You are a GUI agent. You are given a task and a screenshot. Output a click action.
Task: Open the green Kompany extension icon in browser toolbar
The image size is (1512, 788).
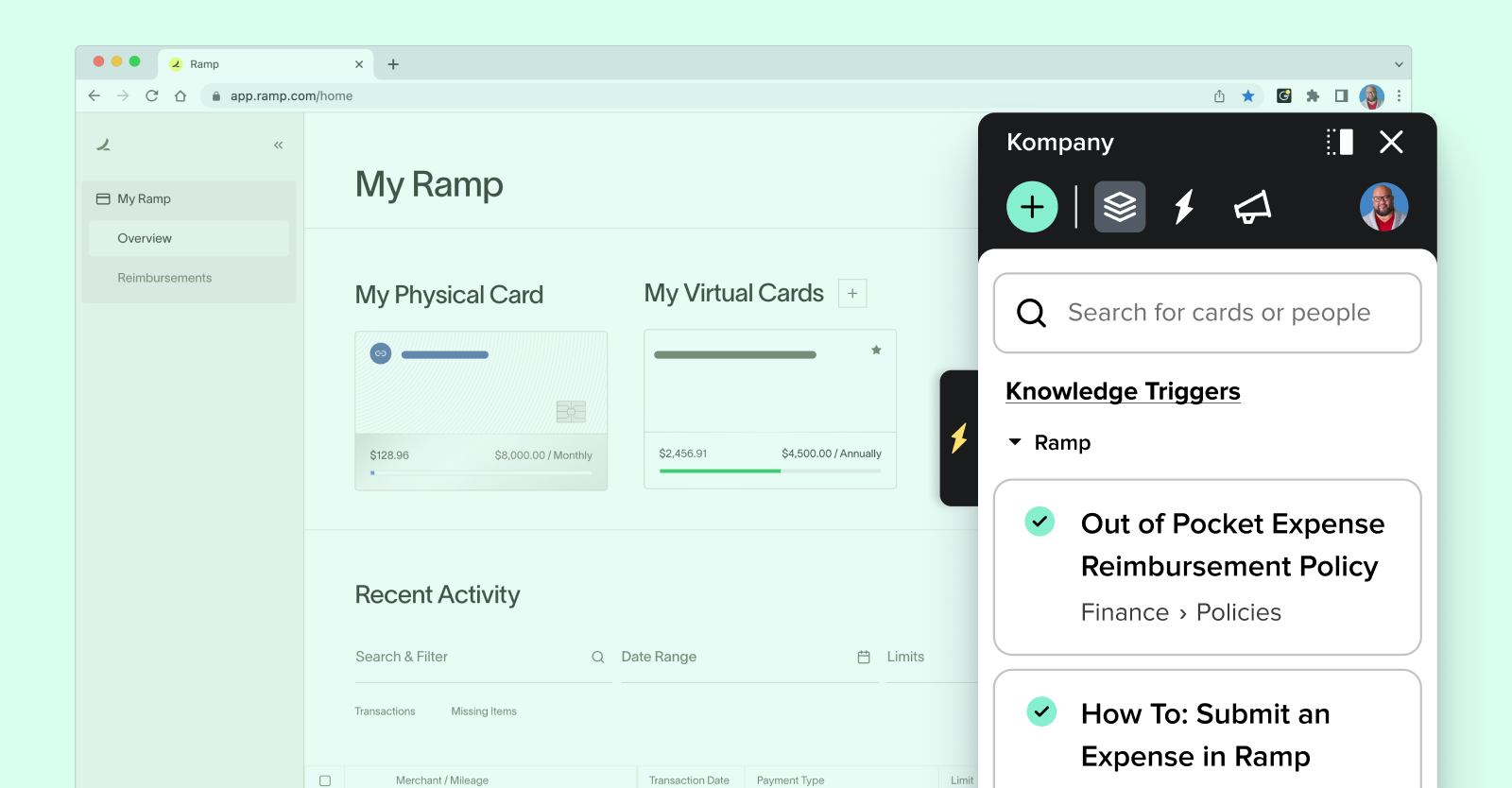click(x=1283, y=95)
